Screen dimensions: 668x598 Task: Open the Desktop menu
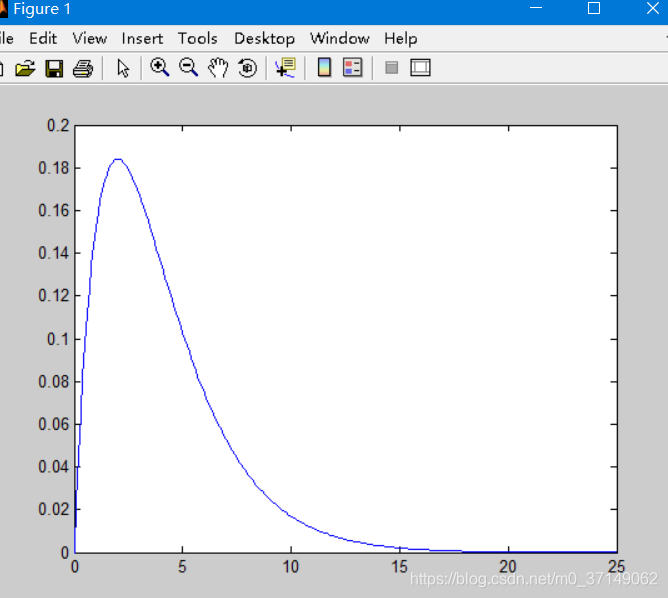(x=264, y=39)
